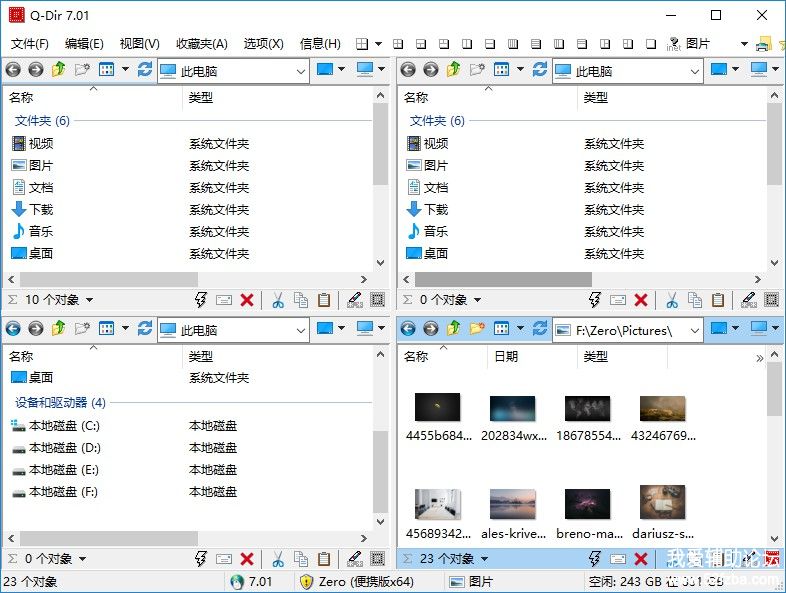Click cut scissors in top-left pane
The width and height of the screenshot is (786, 593).
(x=278, y=300)
